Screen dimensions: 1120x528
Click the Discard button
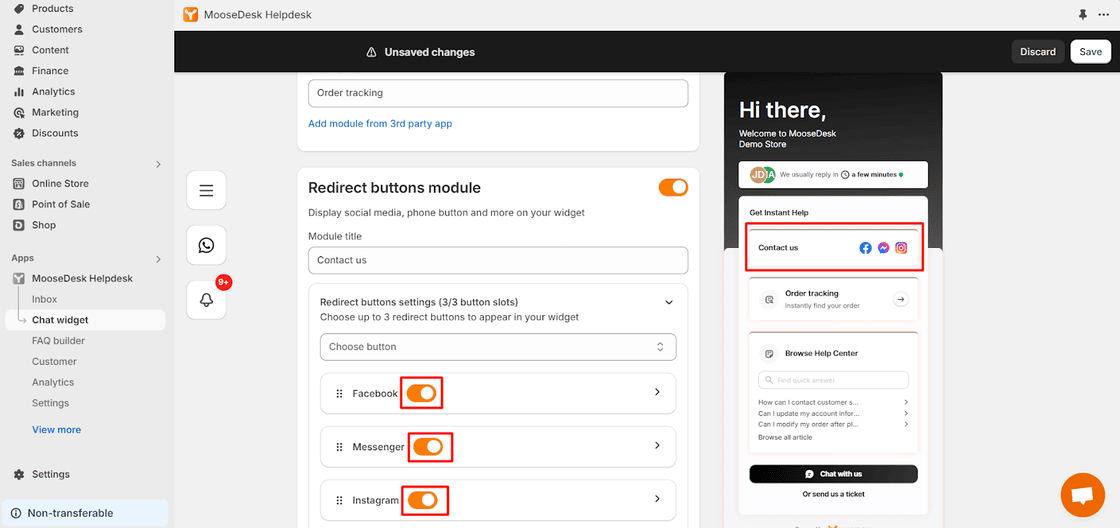click(x=1038, y=51)
